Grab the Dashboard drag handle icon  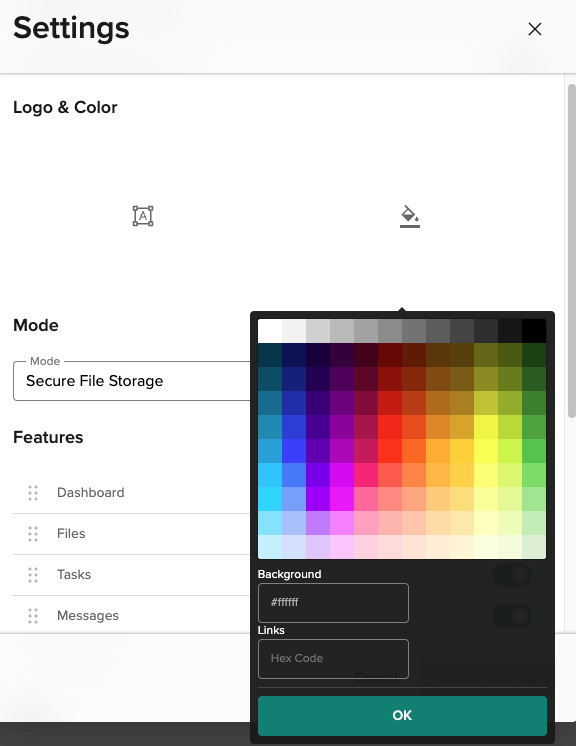[33, 493]
